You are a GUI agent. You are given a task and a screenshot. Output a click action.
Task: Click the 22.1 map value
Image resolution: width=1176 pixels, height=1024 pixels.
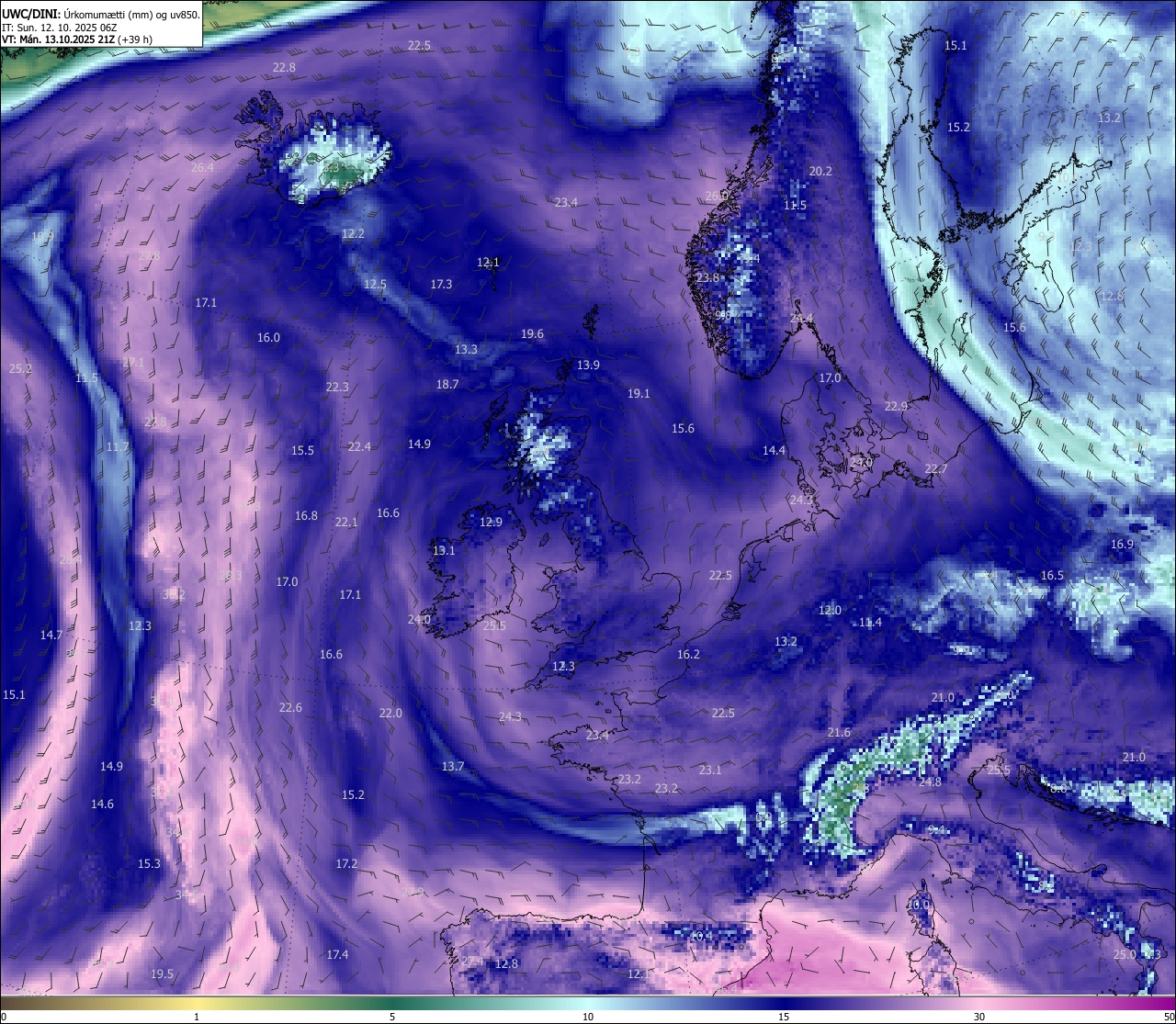pos(346,522)
